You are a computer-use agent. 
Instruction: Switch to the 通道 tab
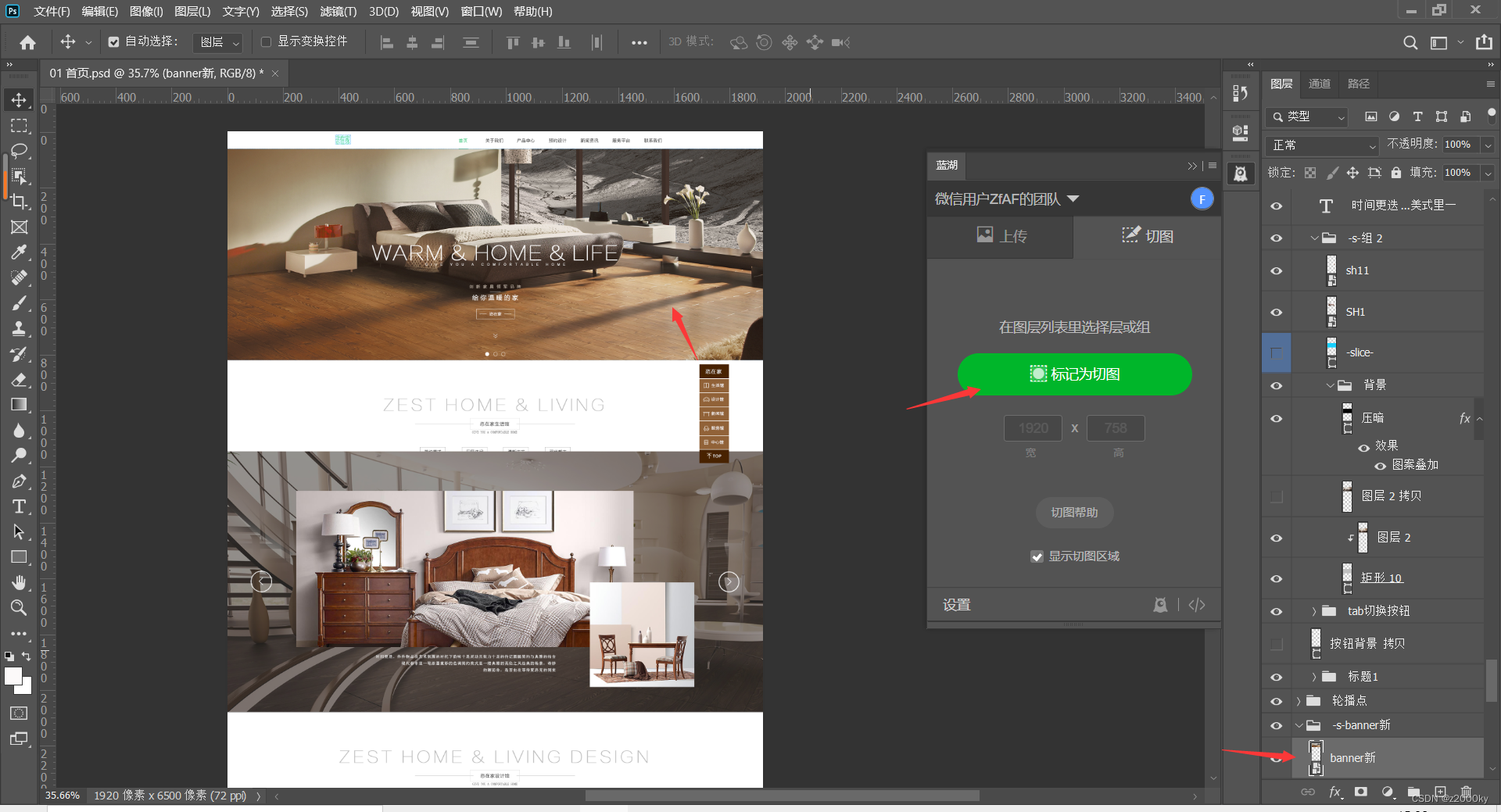pyautogui.click(x=1320, y=84)
